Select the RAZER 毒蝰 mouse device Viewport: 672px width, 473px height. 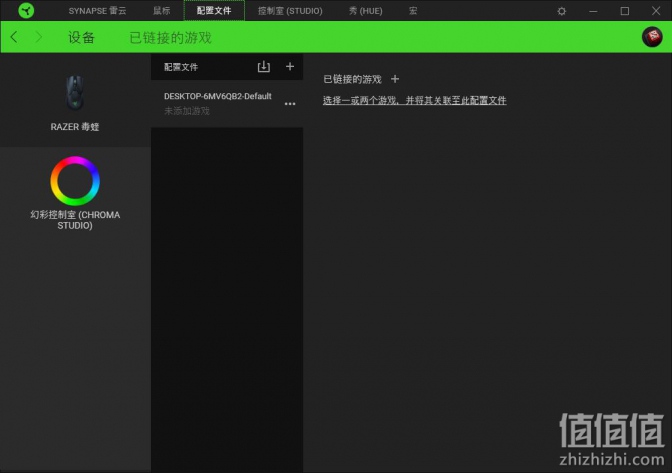pyautogui.click(x=75, y=103)
